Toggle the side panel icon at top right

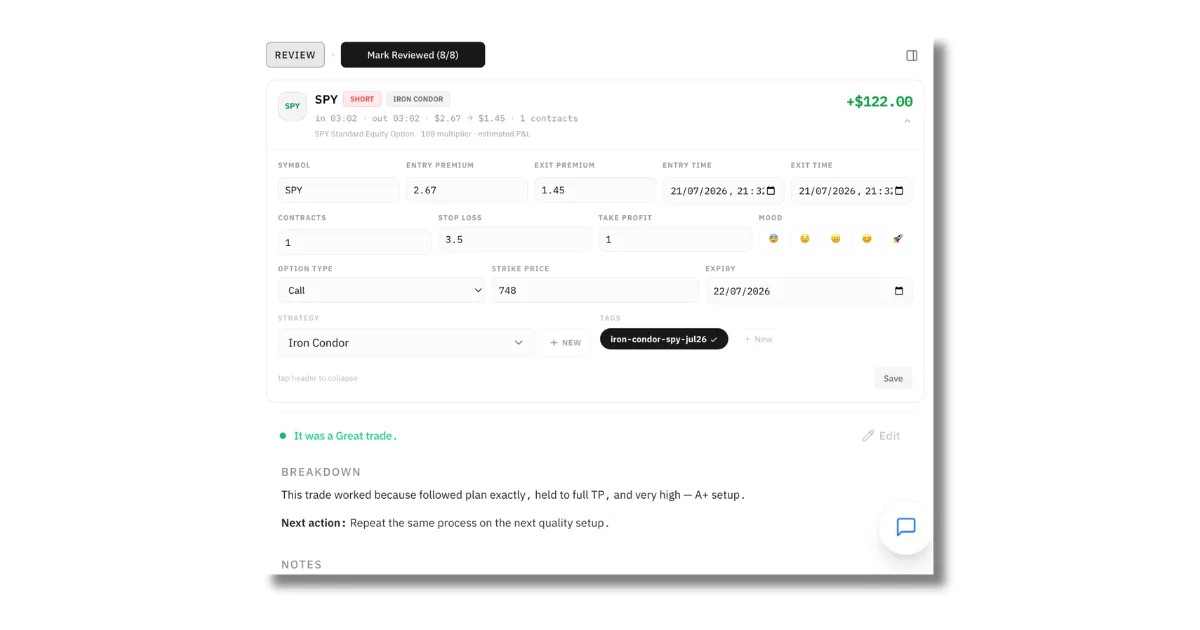point(912,56)
